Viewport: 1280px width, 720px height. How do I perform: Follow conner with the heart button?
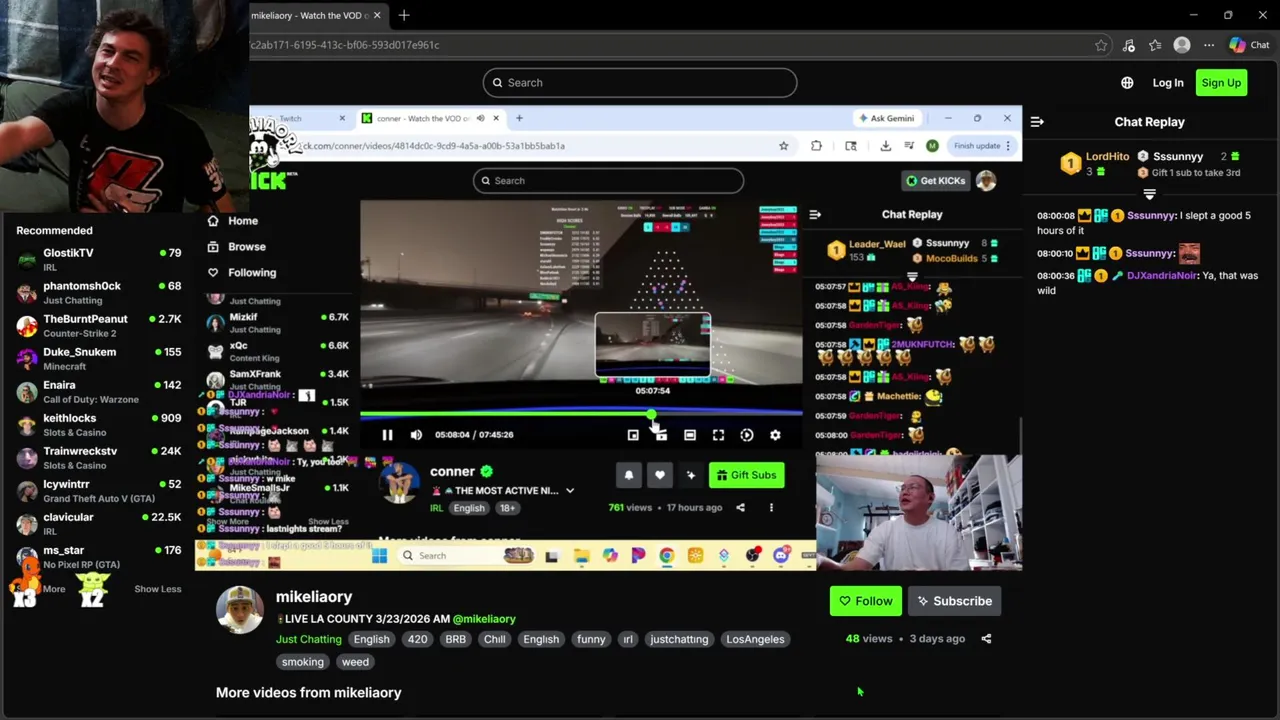(659, 475)
